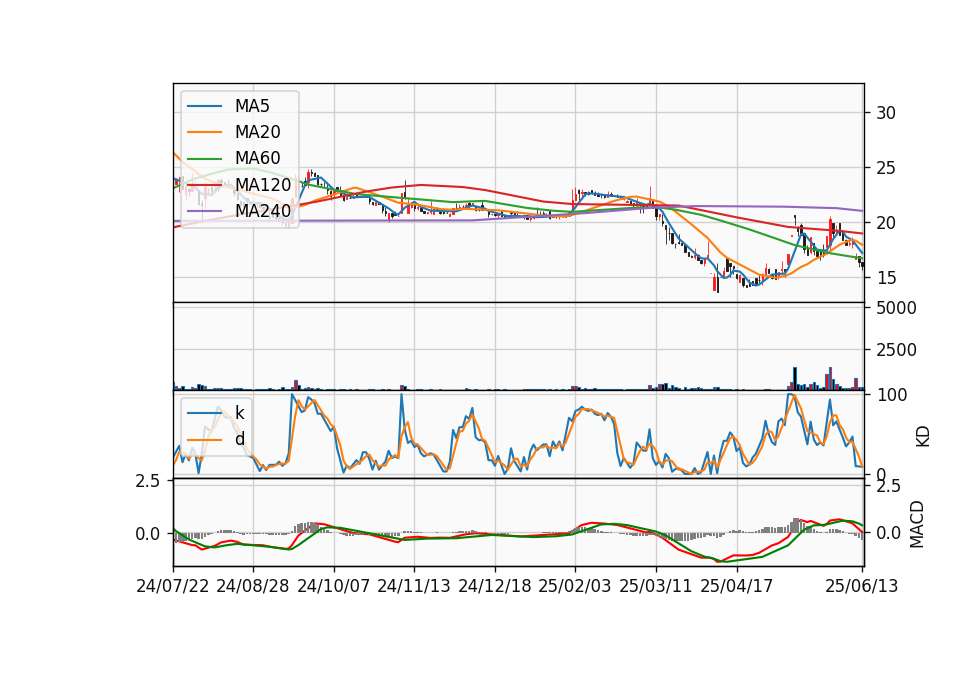Click the volume axis value 2500

tap(896, 350)
